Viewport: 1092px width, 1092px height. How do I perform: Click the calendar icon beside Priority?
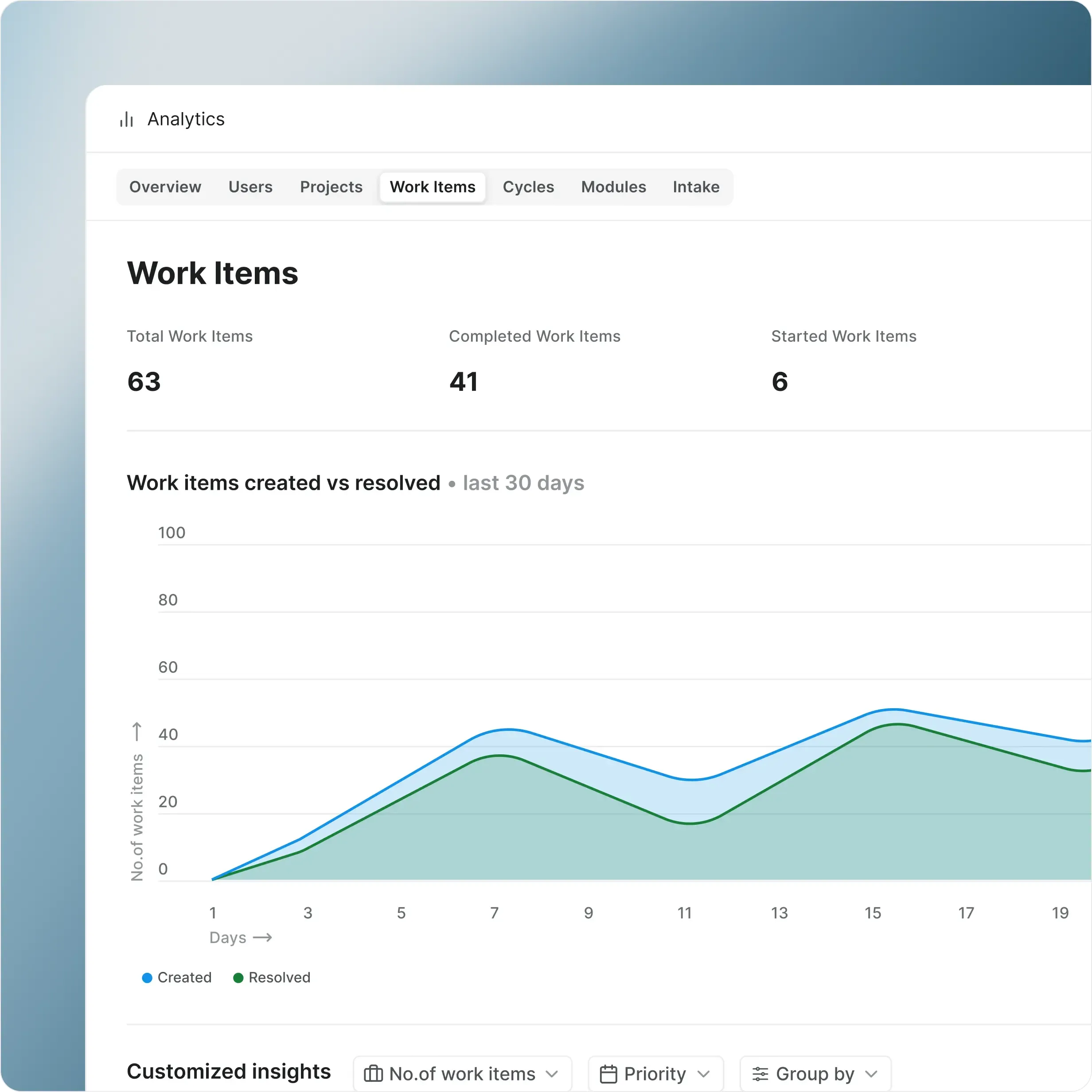click(x=608, y=1073)
